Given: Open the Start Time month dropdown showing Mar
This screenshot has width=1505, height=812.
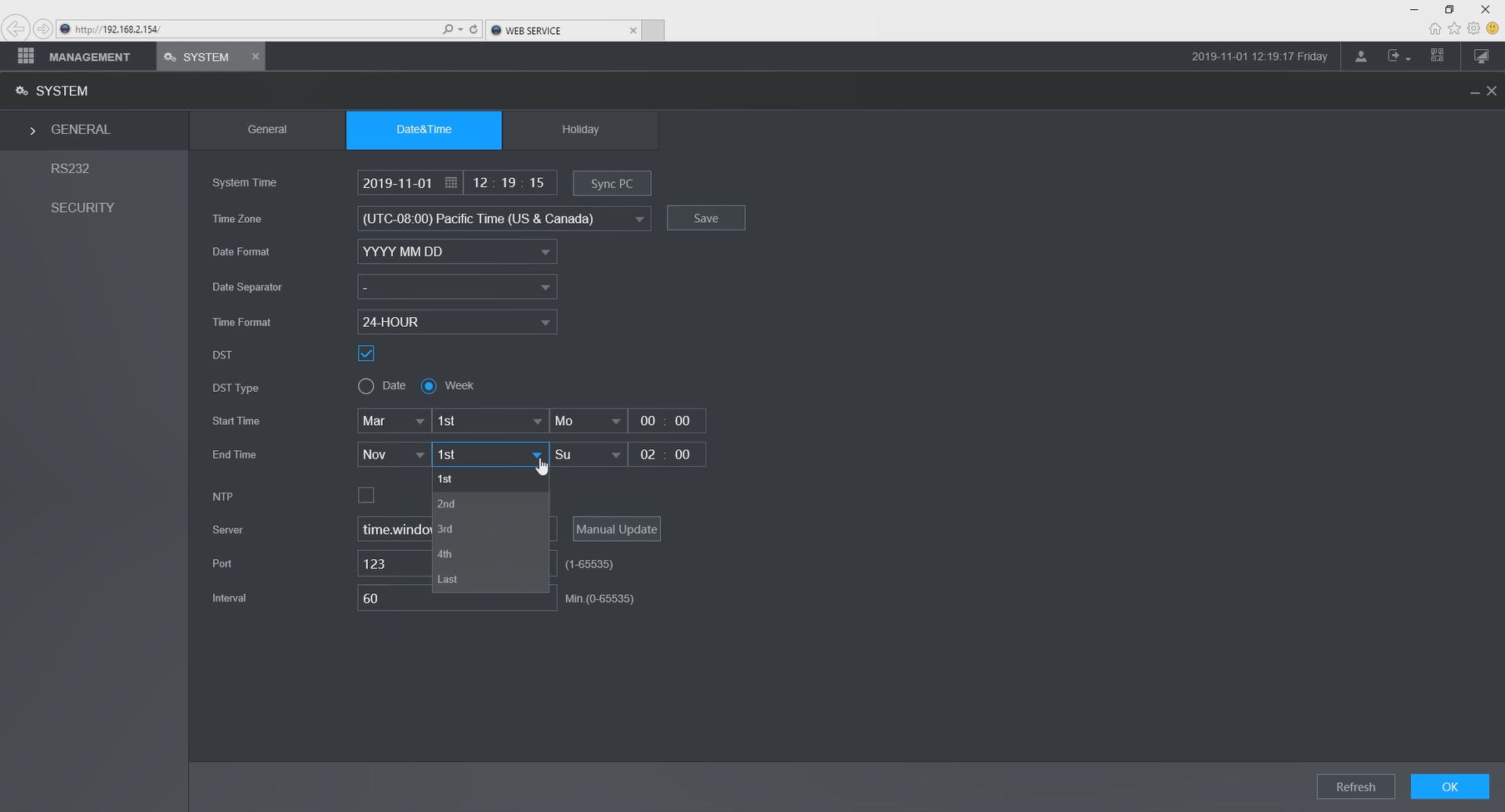Looking at the screenshot, I should 395,421.
